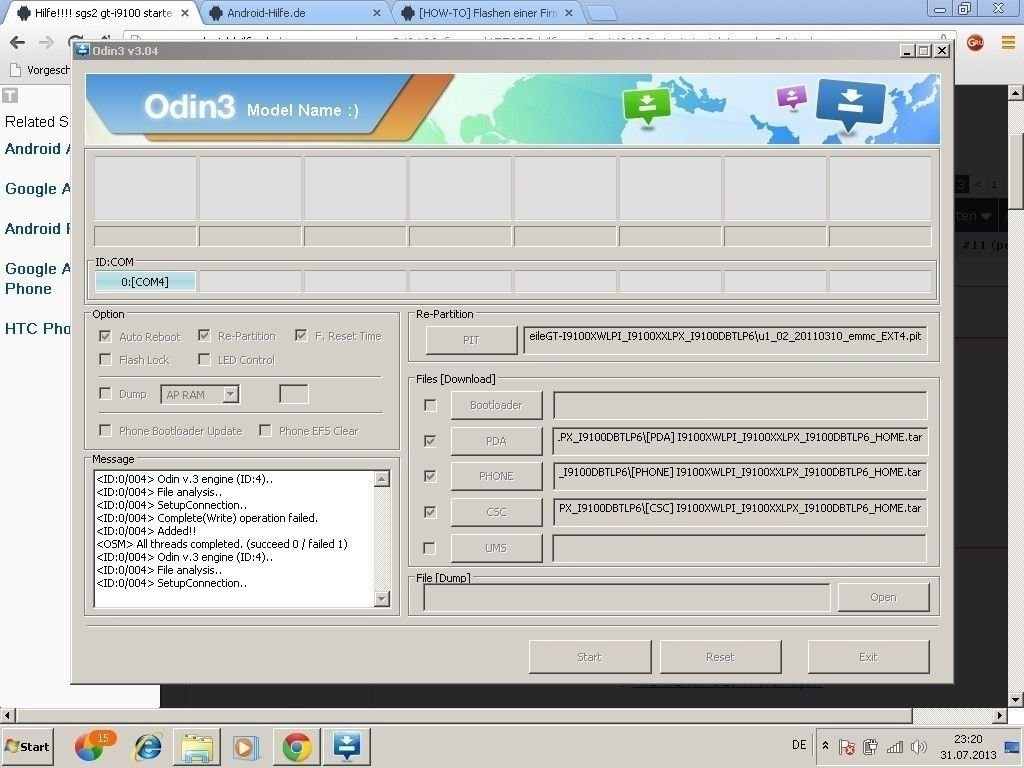The image size is (1024, 768).
Task: Click the PHONE file button
Action: click(496, 476)
